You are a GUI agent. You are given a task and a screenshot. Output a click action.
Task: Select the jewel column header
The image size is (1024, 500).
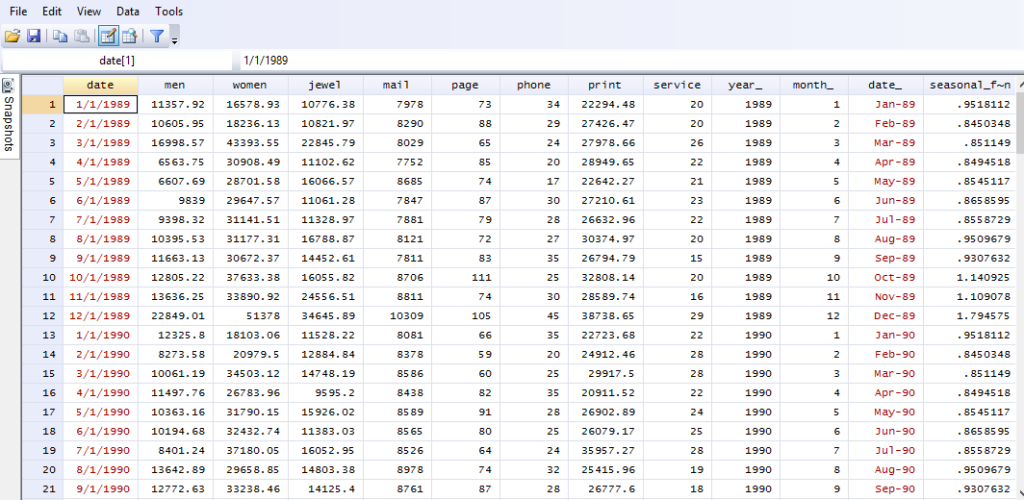(x=325, y=85)
